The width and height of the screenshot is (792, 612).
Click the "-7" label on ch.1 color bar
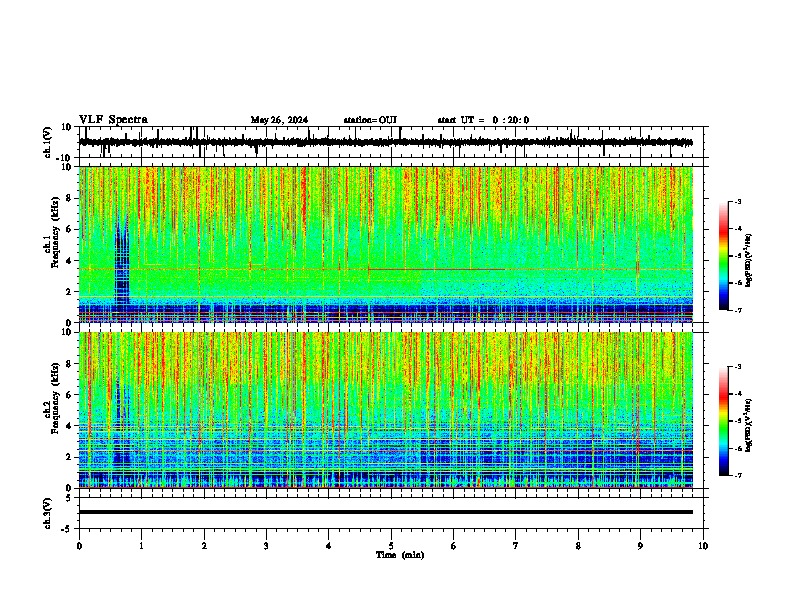click(x=738, y=310)
